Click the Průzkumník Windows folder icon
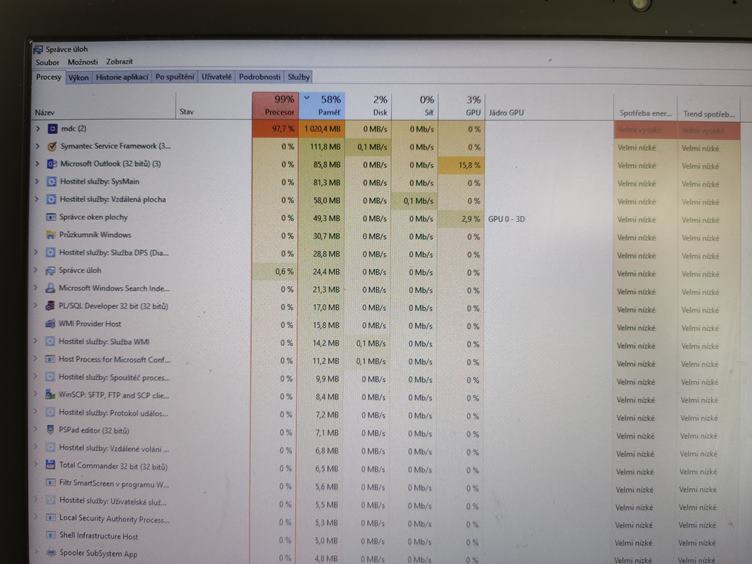Image resolution: width=752 pixels, height=564 pixels. tap(50, 235)
